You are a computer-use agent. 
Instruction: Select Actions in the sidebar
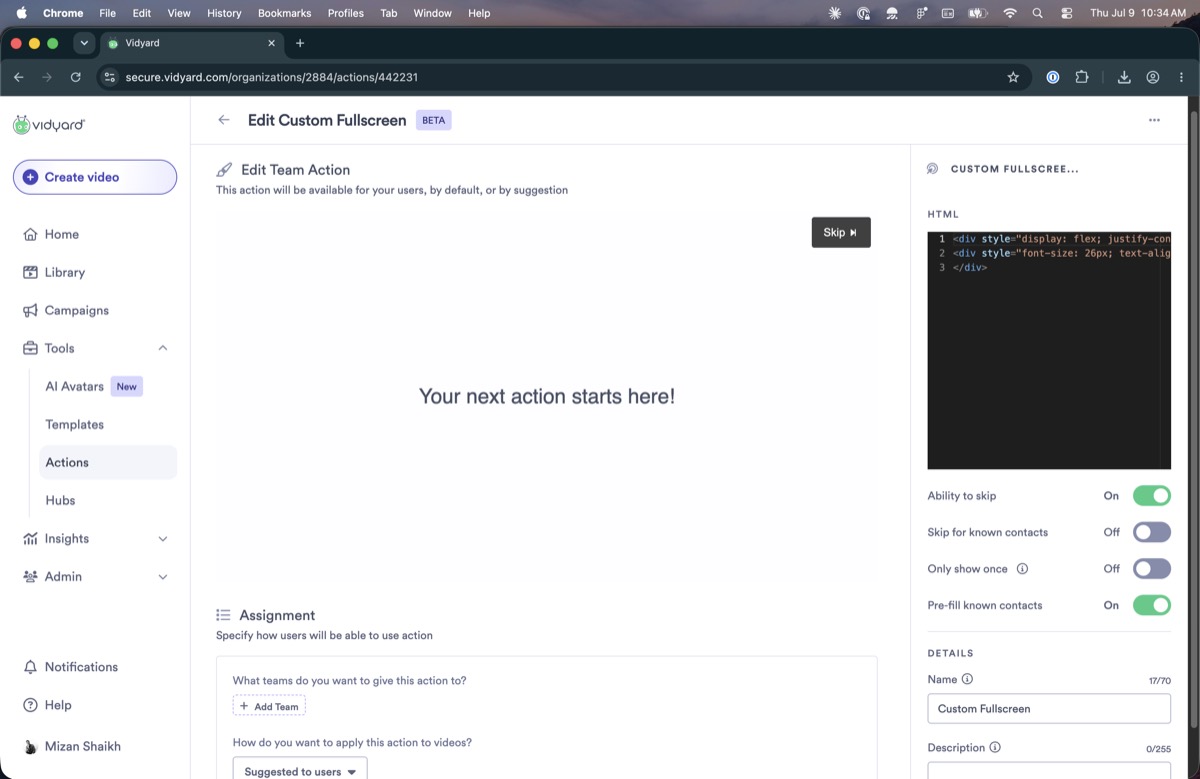(x=108, y=462)
